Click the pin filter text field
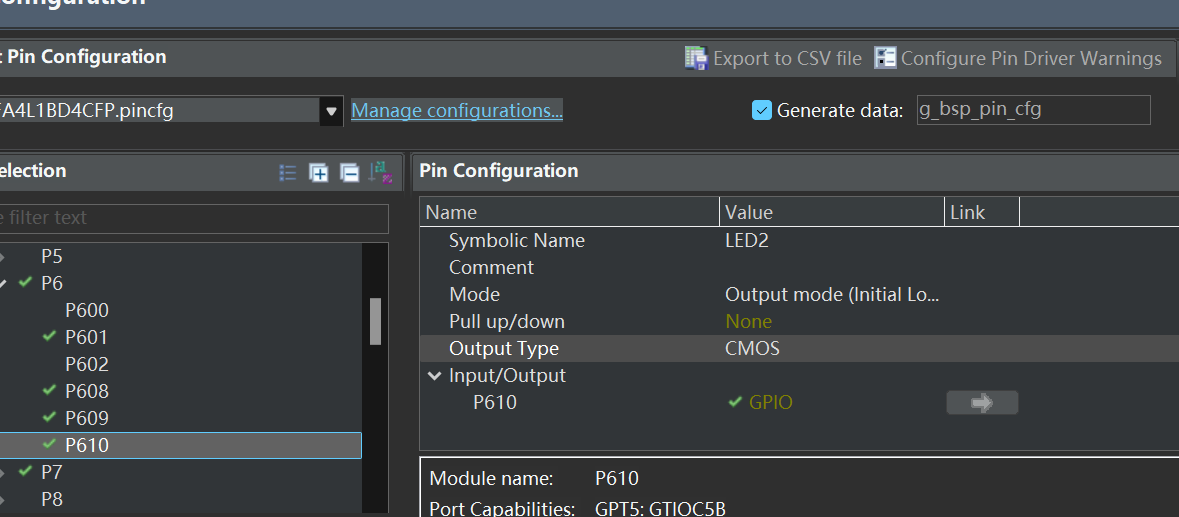 pos(194,218)
